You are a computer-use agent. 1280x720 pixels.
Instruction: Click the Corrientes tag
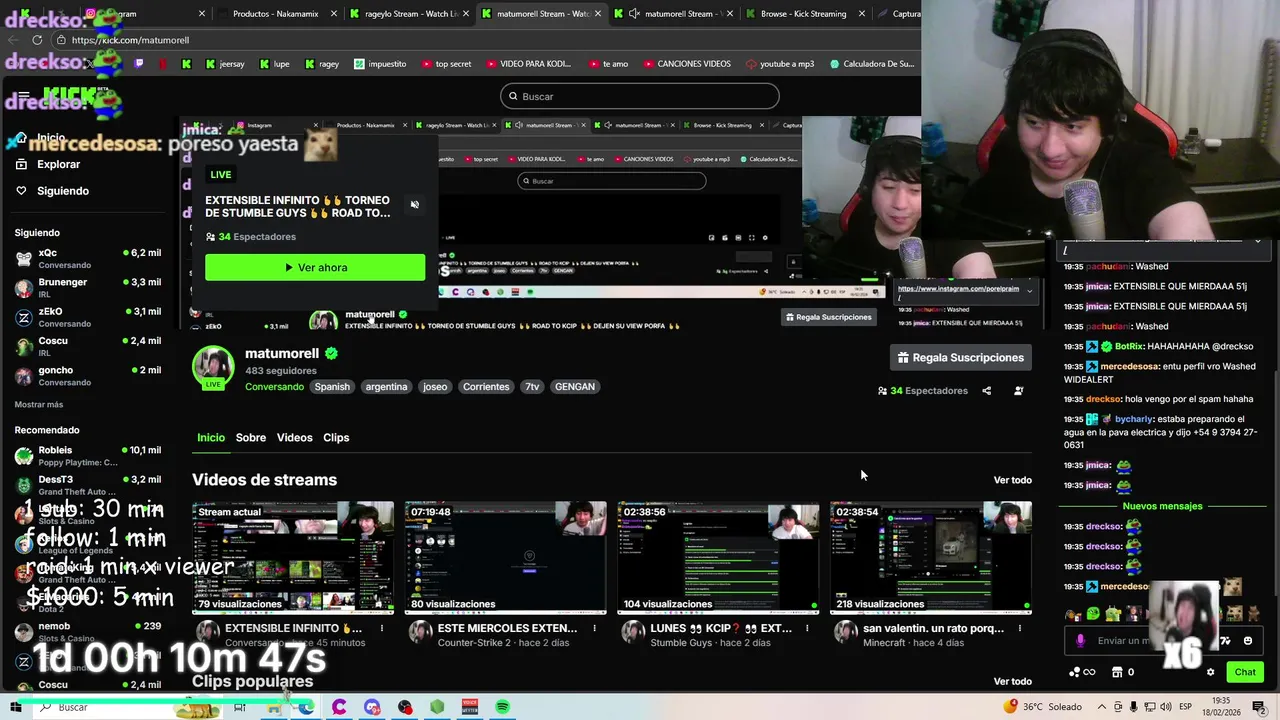click(x=486, y=387)
